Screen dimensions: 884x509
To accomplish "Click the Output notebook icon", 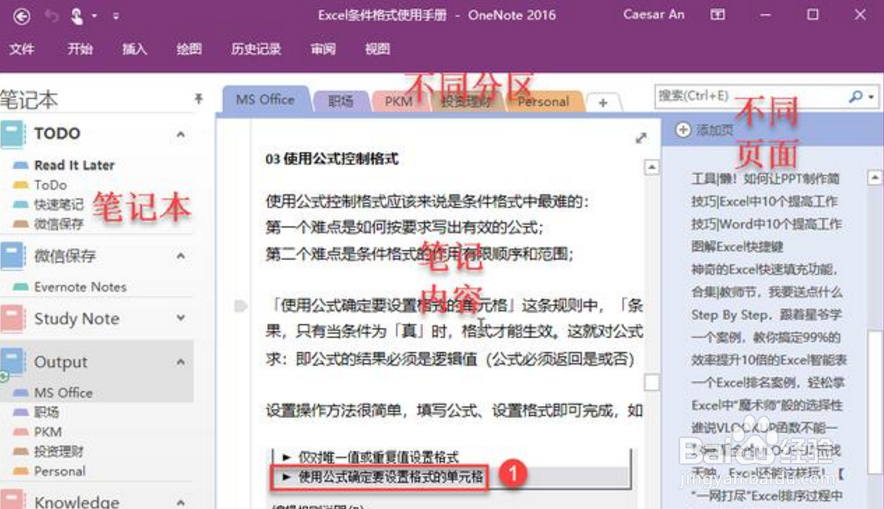I will (x=12, y=361).
